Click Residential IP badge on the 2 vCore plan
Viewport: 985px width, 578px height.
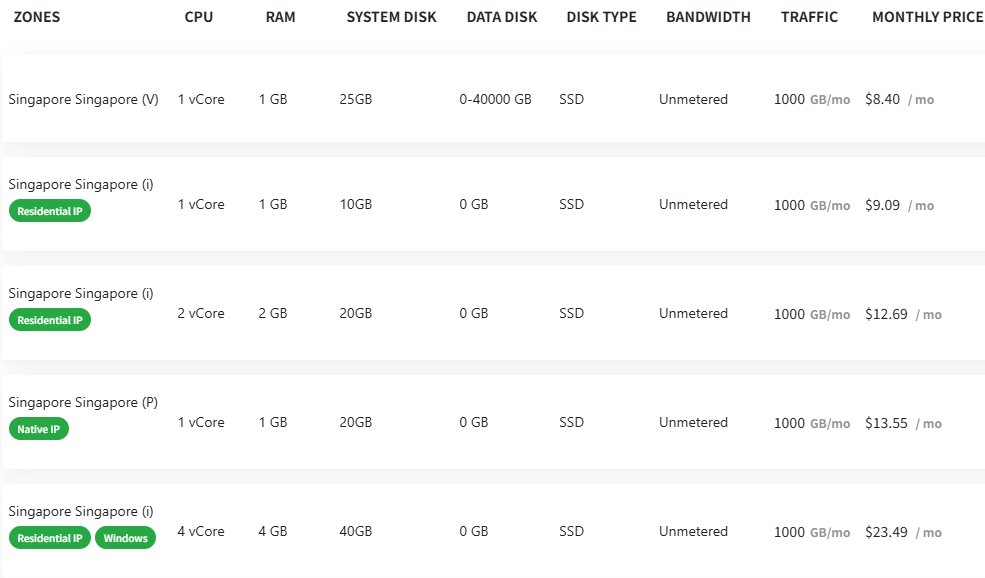pyautogui.click(x=50, y=320)
